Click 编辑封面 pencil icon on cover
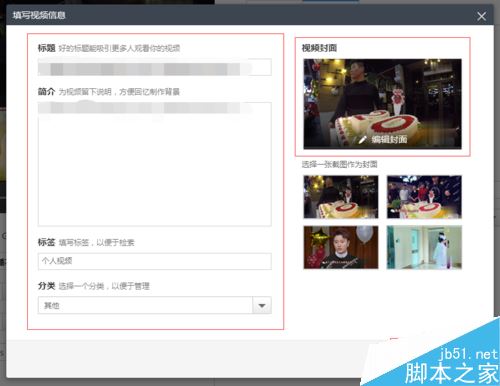Viewport: 500px width, 386px height. click(363, 140)
